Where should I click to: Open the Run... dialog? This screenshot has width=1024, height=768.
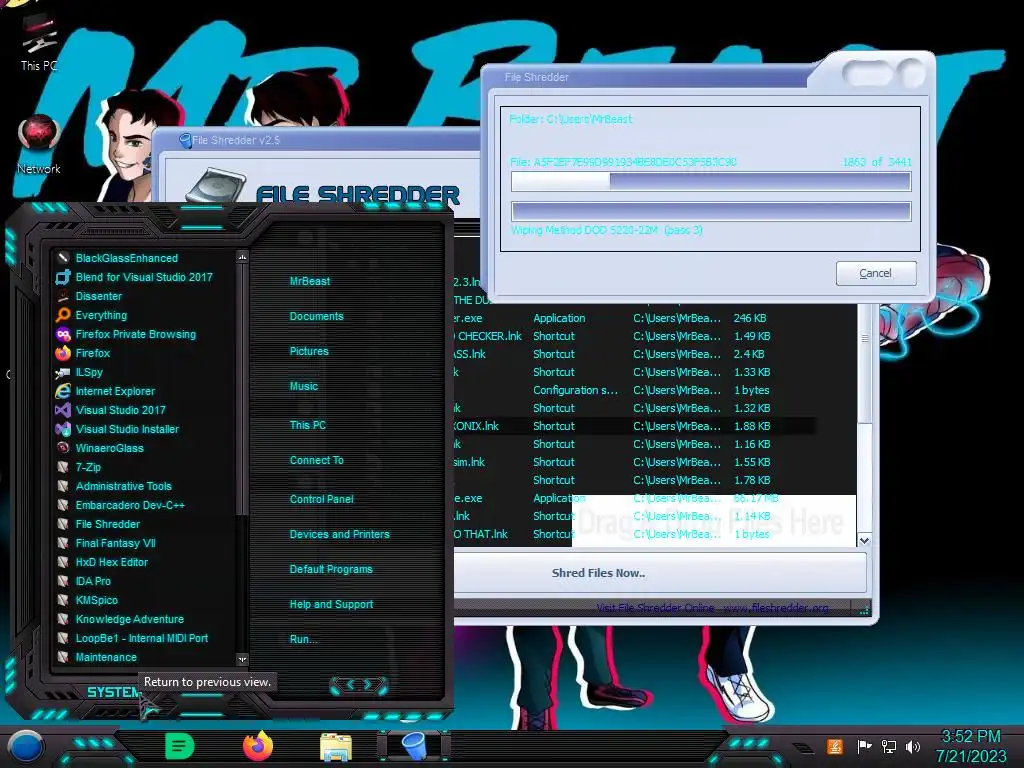(x=303, y=639)
